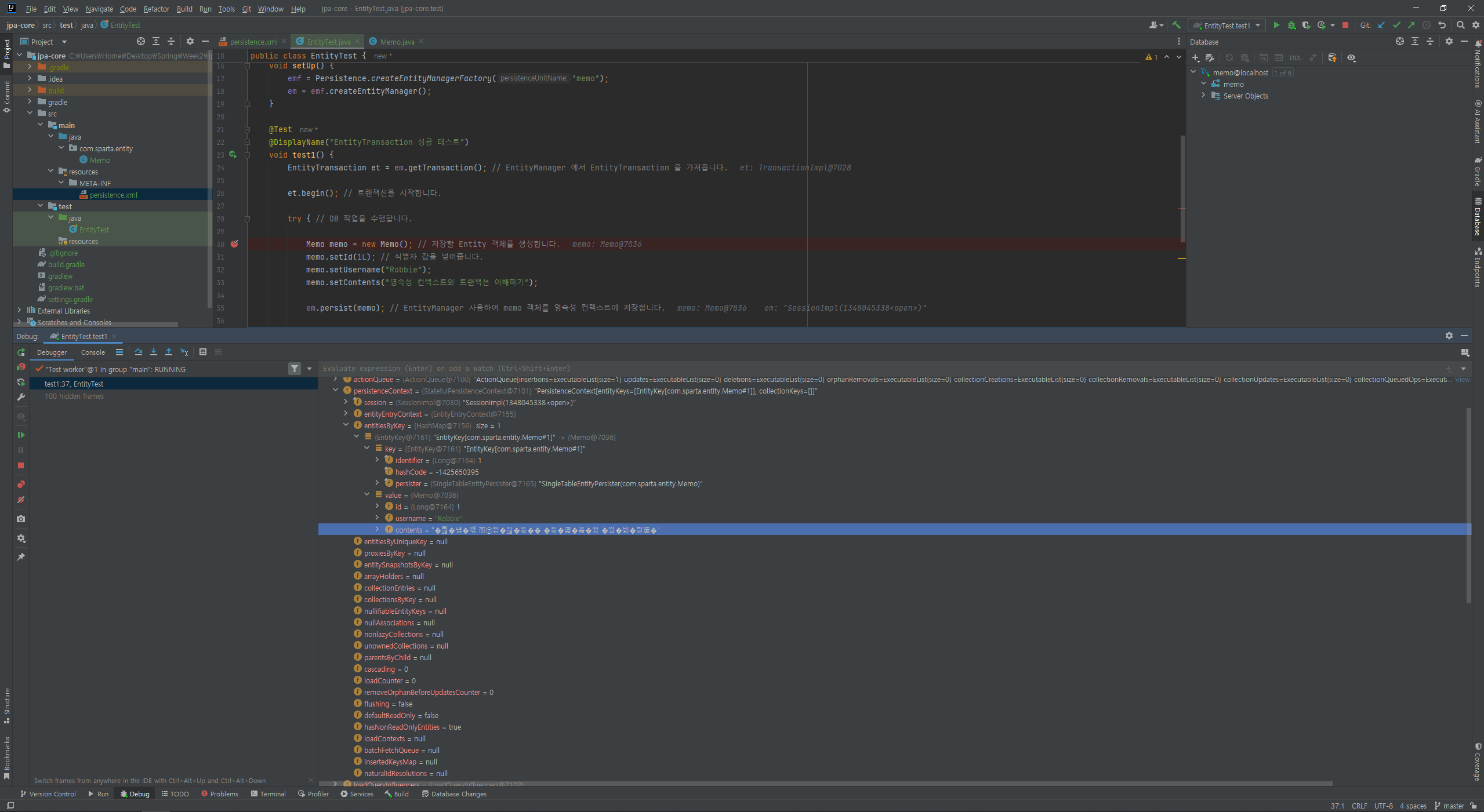Click the editor vertical scrollbar
This screenshot has height=812, width=1484.
(x=1182, y=189)
